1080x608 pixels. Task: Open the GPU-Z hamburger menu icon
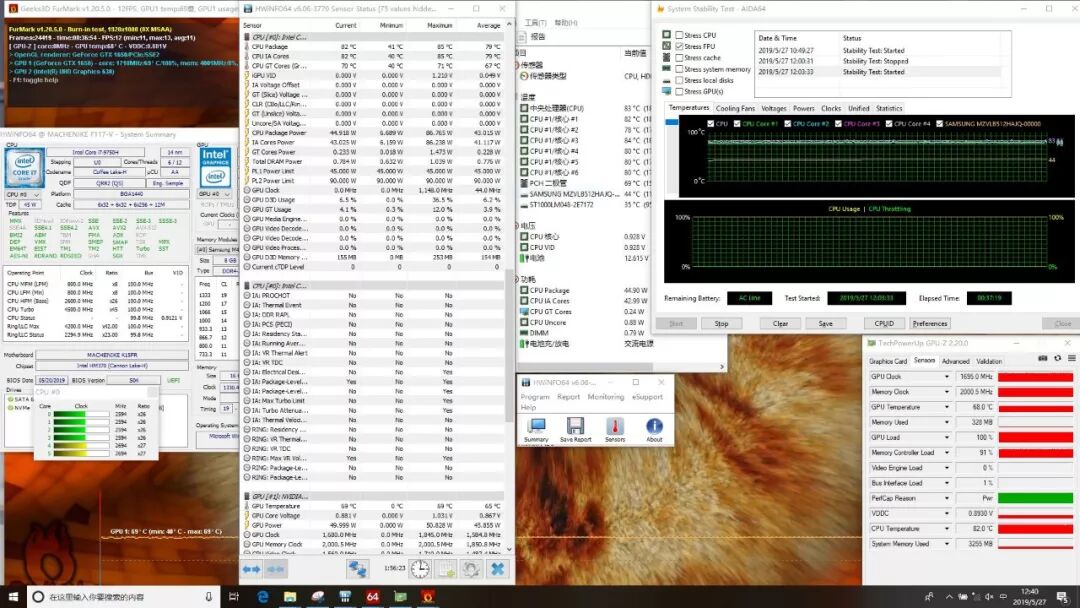1072,359
